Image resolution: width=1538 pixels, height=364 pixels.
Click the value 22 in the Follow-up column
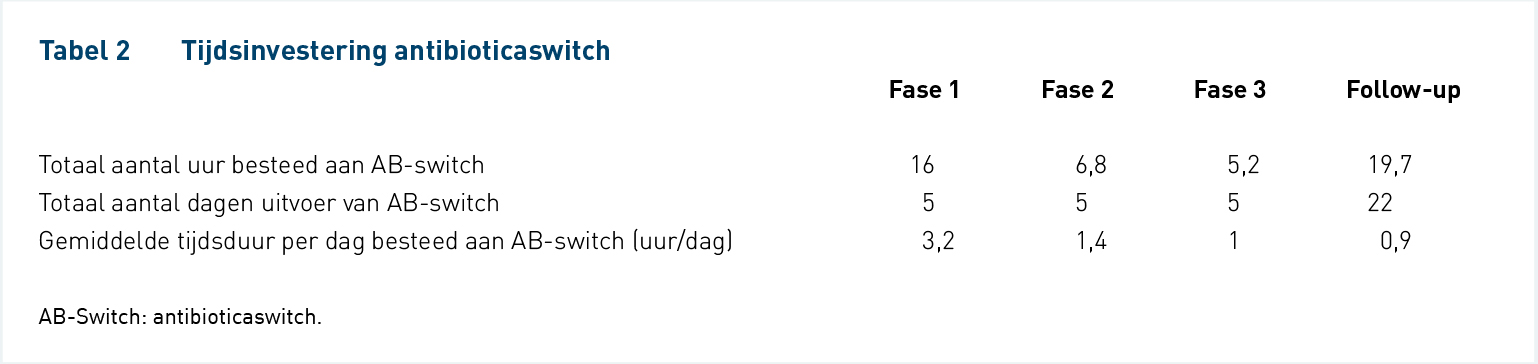click(x=1380, y=203)
